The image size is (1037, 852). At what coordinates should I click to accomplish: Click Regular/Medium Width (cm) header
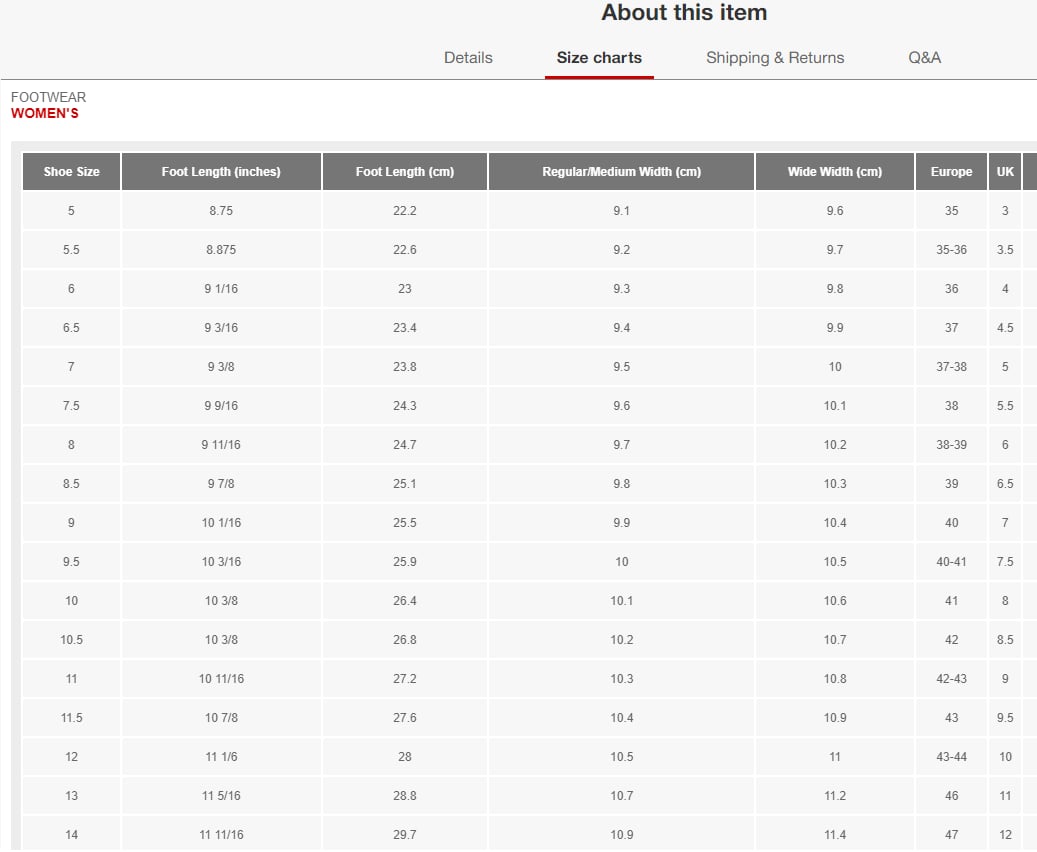click(x=621, y=171)
